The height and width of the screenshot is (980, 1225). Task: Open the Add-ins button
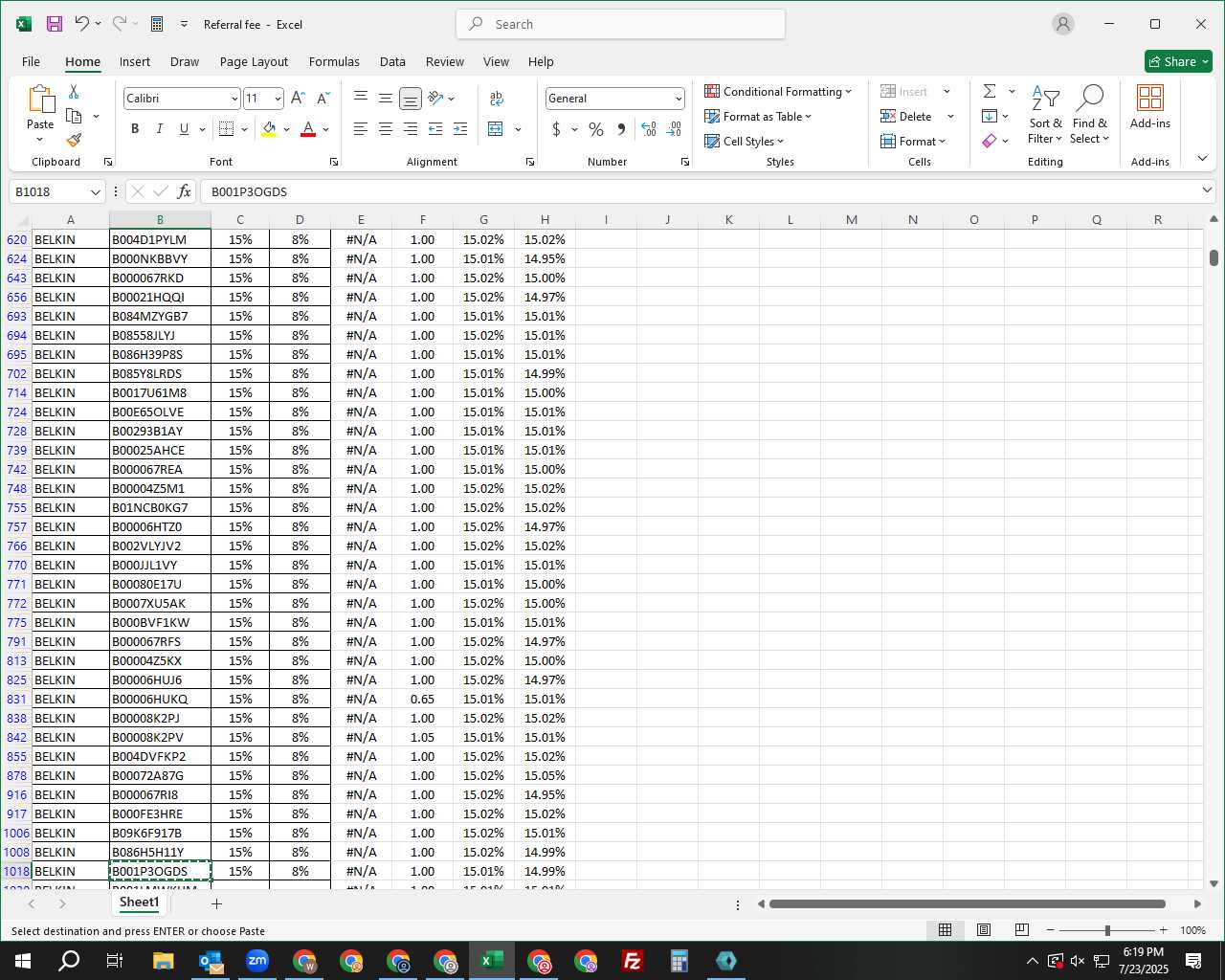[x=1150, y=106]
